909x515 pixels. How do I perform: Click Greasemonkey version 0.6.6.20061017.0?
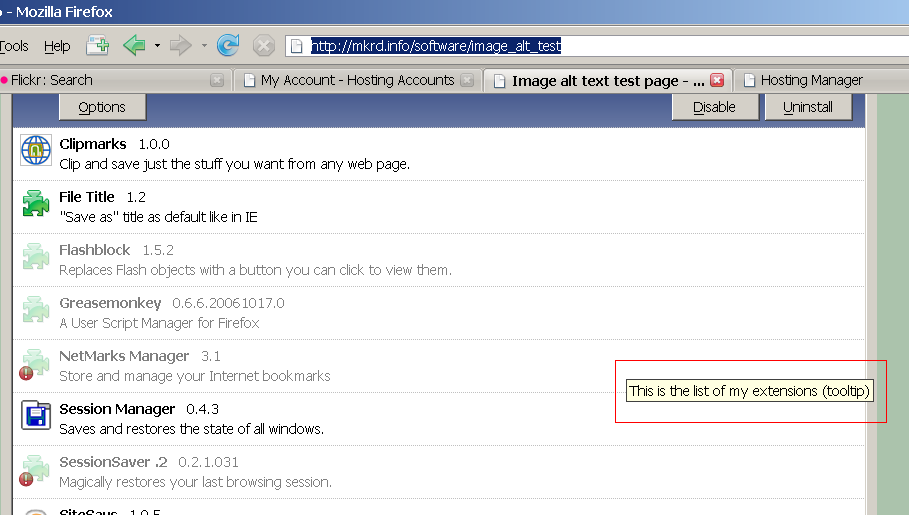228,303
